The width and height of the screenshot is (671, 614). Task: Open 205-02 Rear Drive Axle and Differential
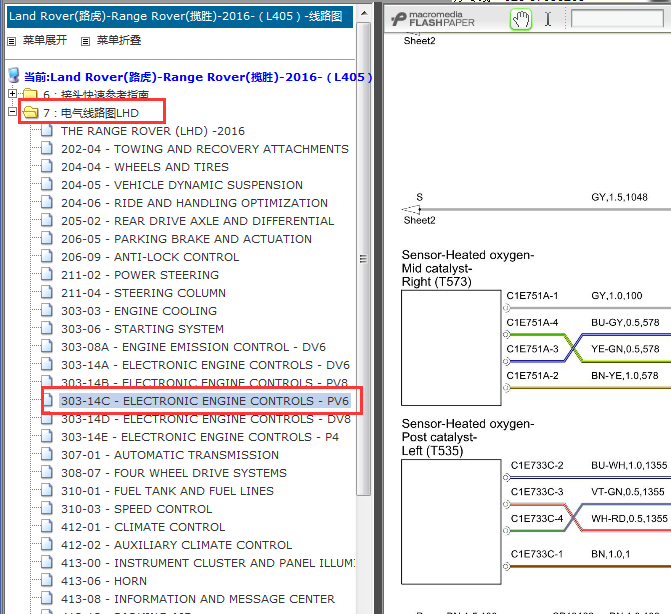pos(198,221)
